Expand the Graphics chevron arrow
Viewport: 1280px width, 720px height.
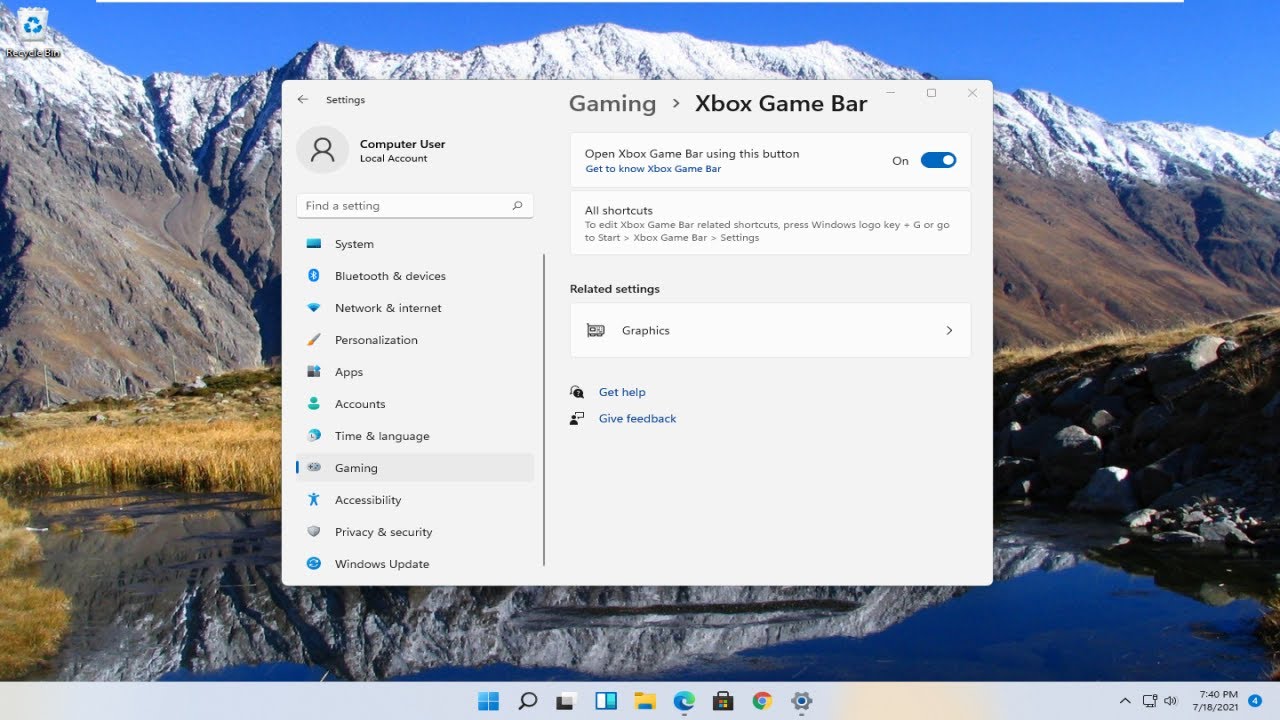point(949,331)
